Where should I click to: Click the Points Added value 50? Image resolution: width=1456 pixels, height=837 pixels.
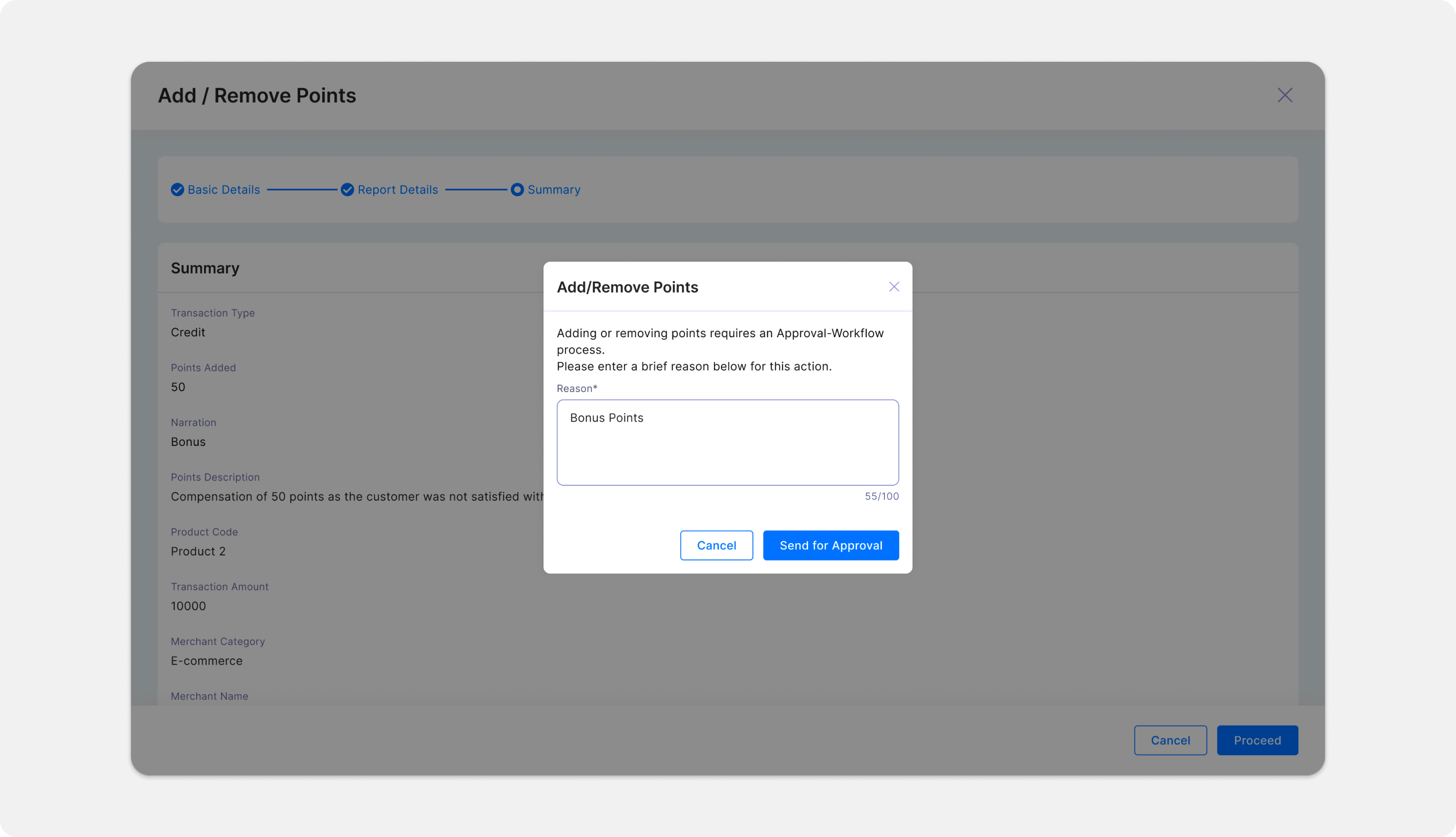click(178, 387)
